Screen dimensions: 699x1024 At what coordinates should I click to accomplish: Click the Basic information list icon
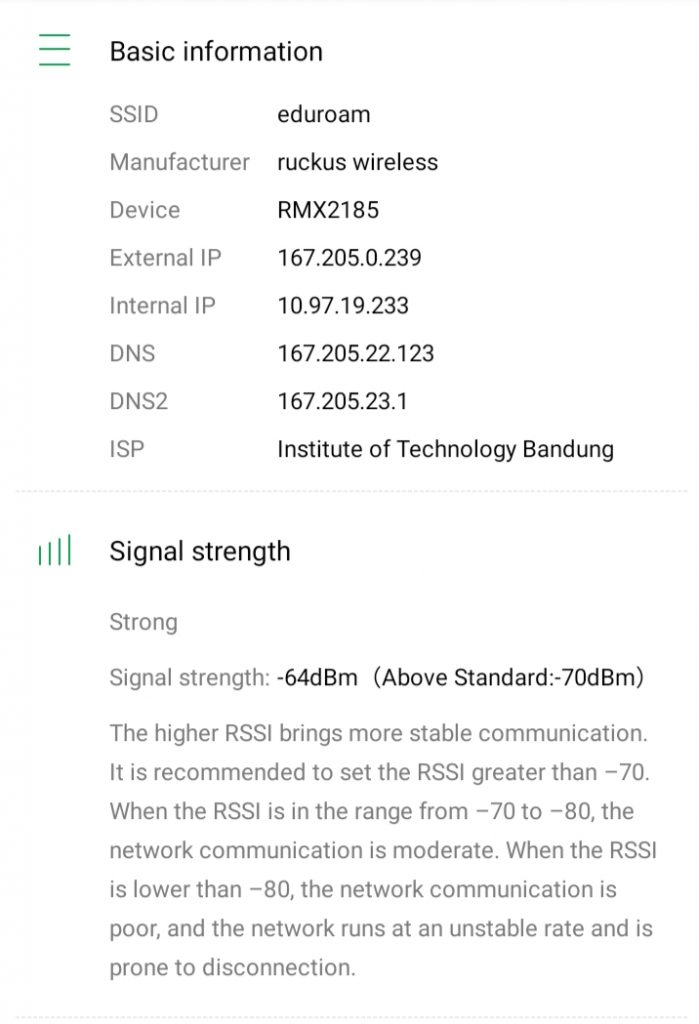click(x=55, y=50)
